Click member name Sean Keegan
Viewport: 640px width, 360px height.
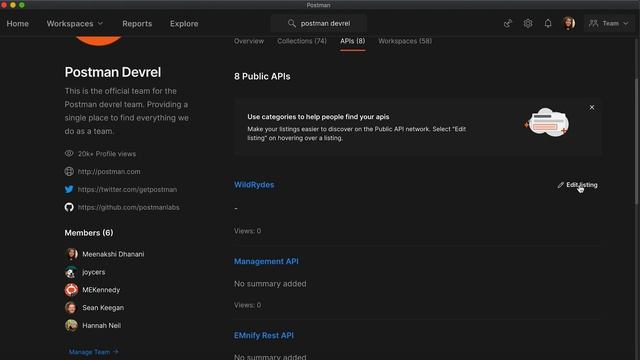pyautogui.click(x=103, y=308)
